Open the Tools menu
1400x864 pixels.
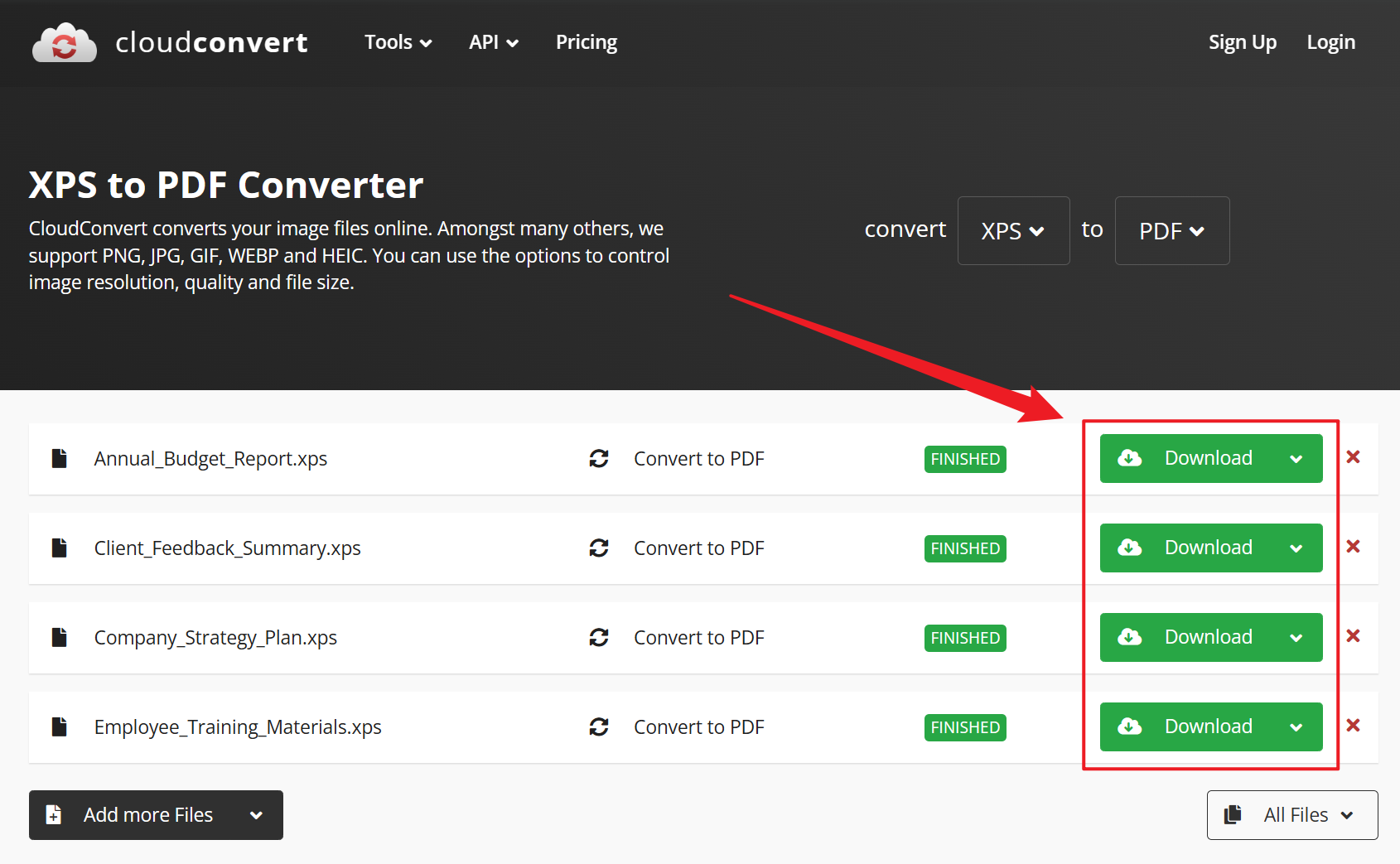(398, 42)
